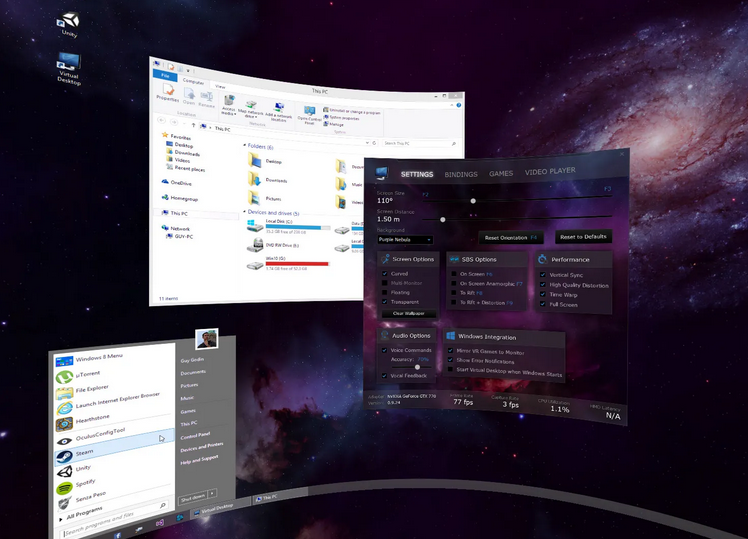The image size is (748, 539).
Task: Enable SBS On Screen checkbox
Action: 454,274
